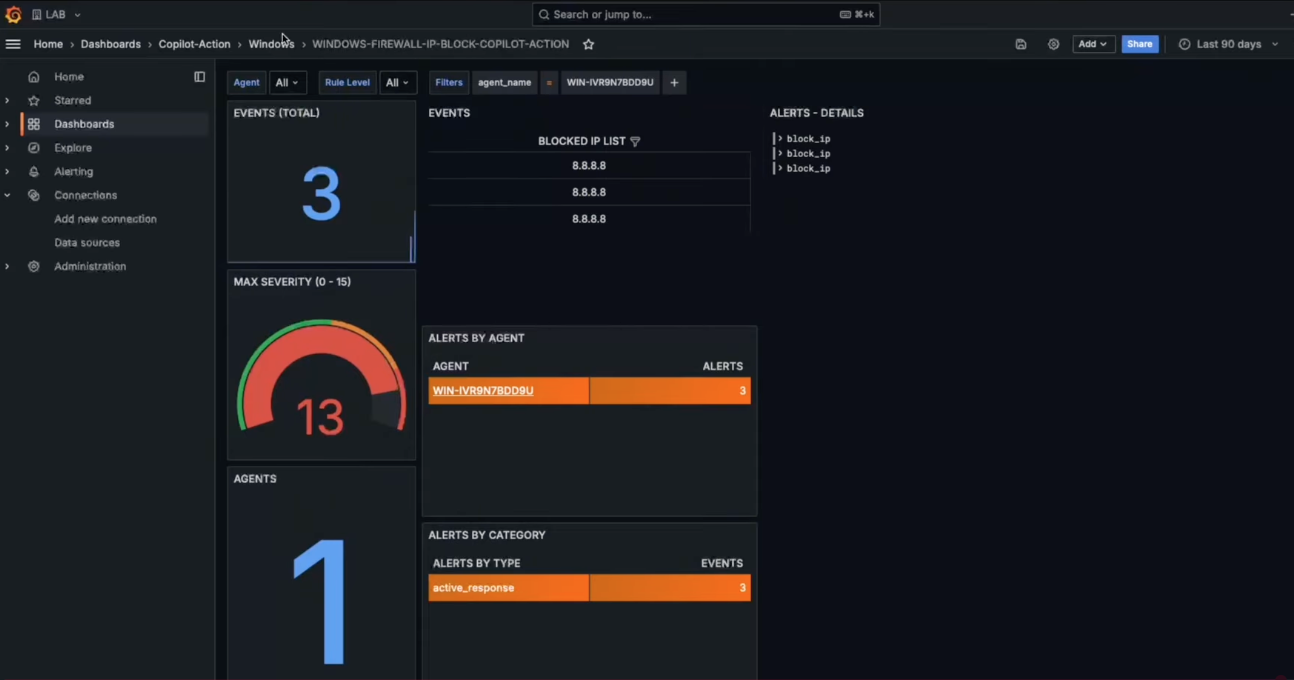Expand the Explore section chevron
This screenshot has width=1294, height=680.
(x=7, y=148)
